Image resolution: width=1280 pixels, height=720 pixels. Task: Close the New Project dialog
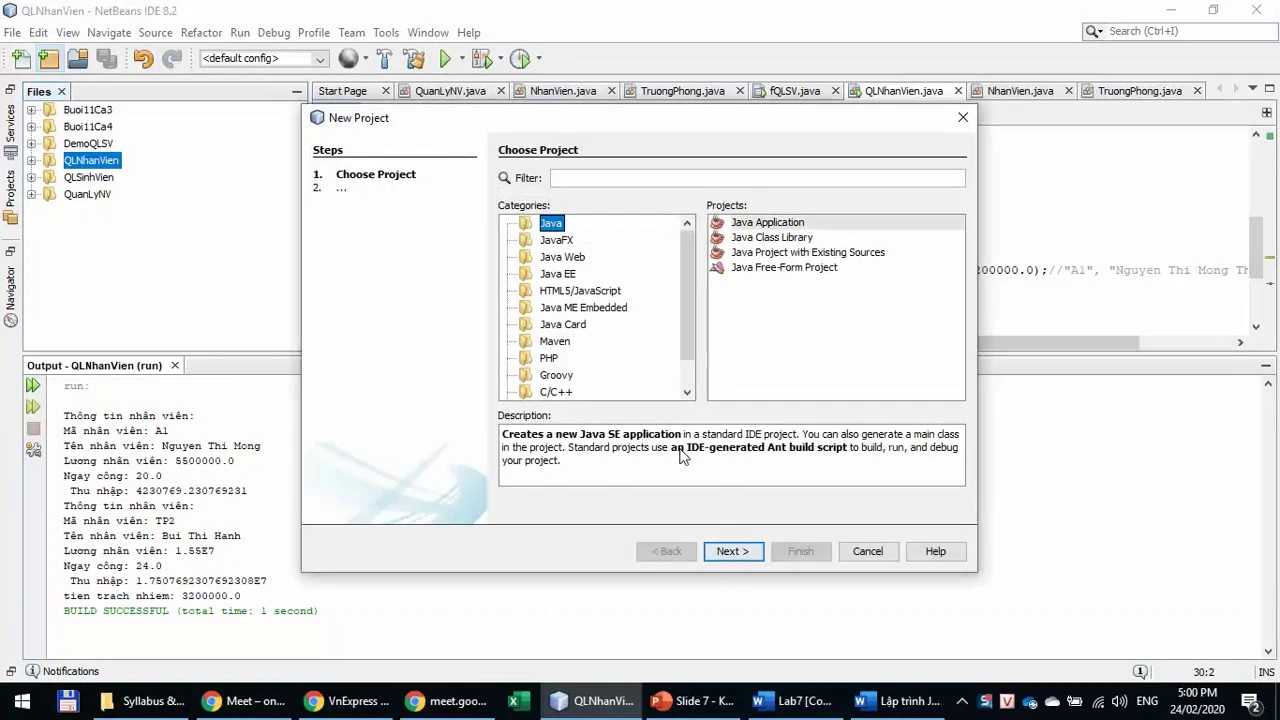[962, 118]
